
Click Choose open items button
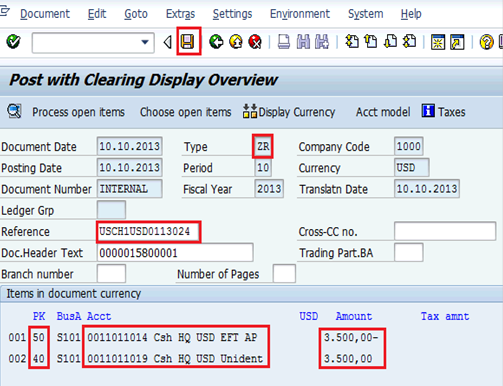point(185,112)
